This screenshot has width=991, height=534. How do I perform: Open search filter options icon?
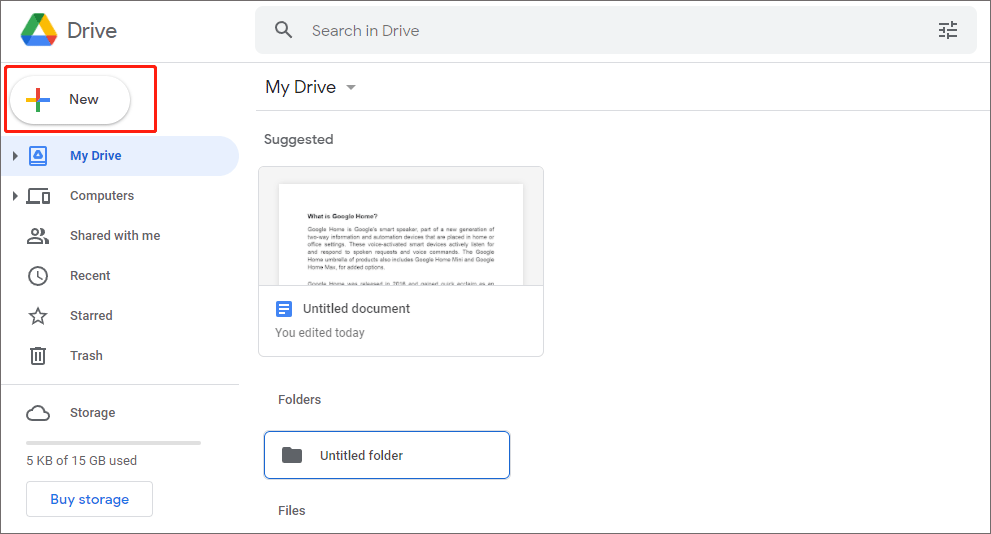pos(947,30)
